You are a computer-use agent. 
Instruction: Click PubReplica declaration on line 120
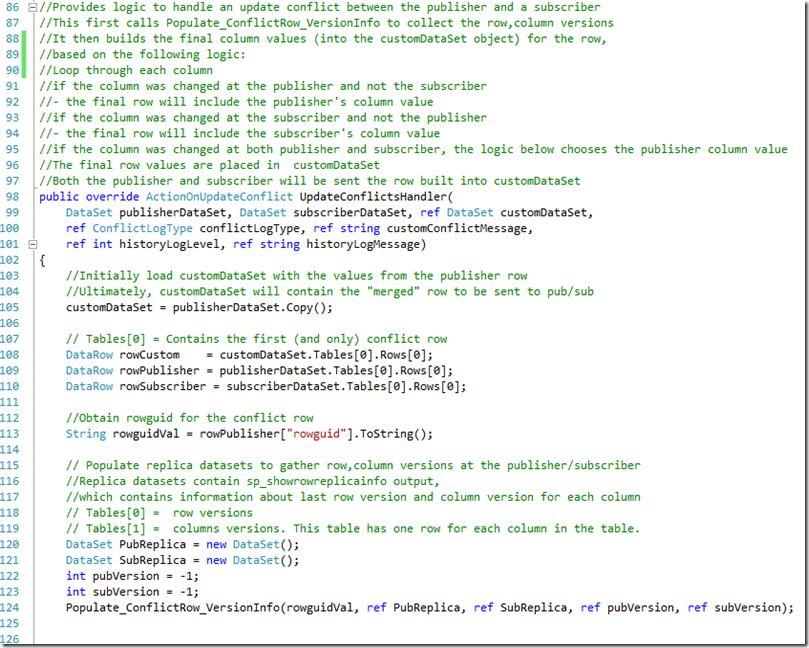[153, 544]
